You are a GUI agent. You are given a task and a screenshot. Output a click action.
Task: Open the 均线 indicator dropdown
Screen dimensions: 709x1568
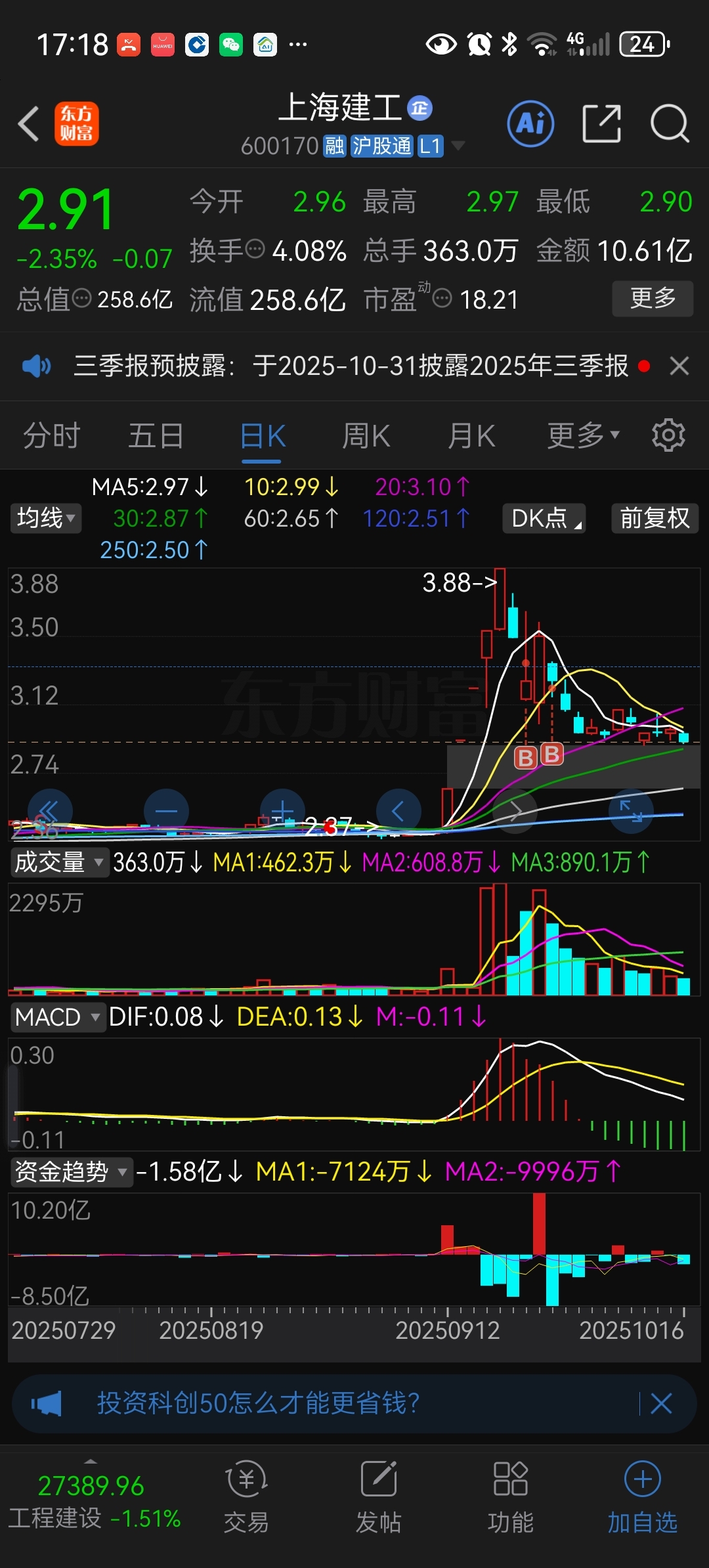(x=45, y=518)
